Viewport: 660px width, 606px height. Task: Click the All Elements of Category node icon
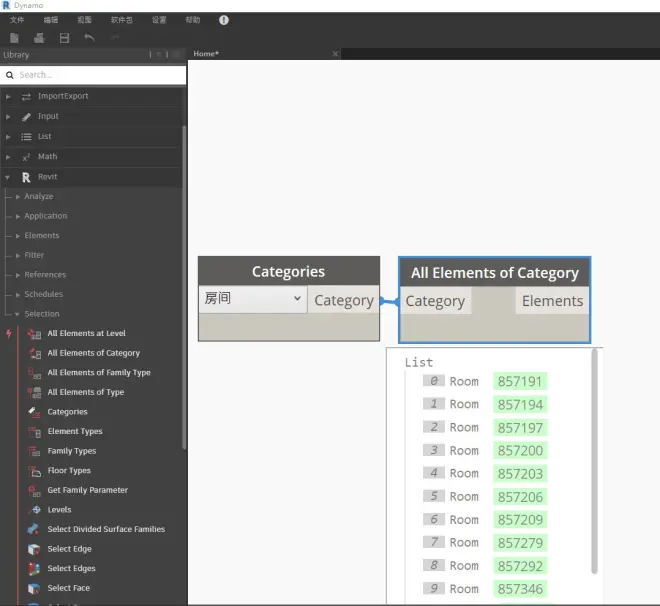(x=35, y=354)
